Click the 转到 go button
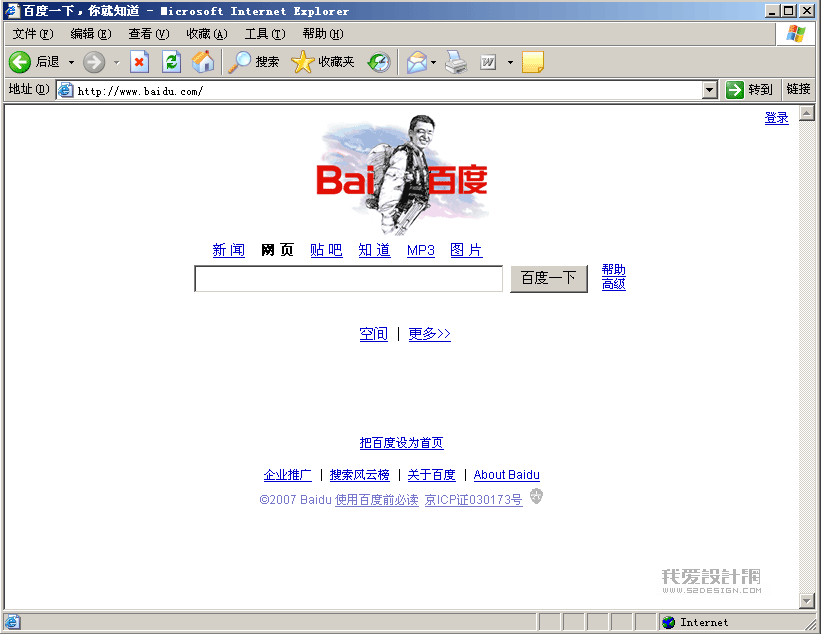 pos(749,90)
